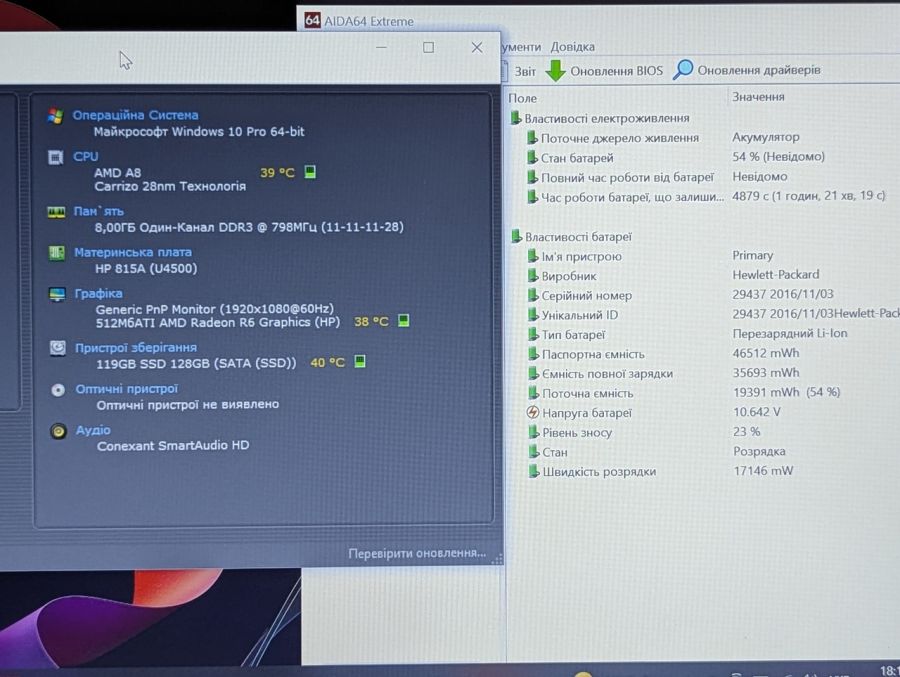Image resolution: width=900 pixels, height=677 pixels.
Task: Select the Ємність повної зарядки row
Action: click(x=664, y=373)
